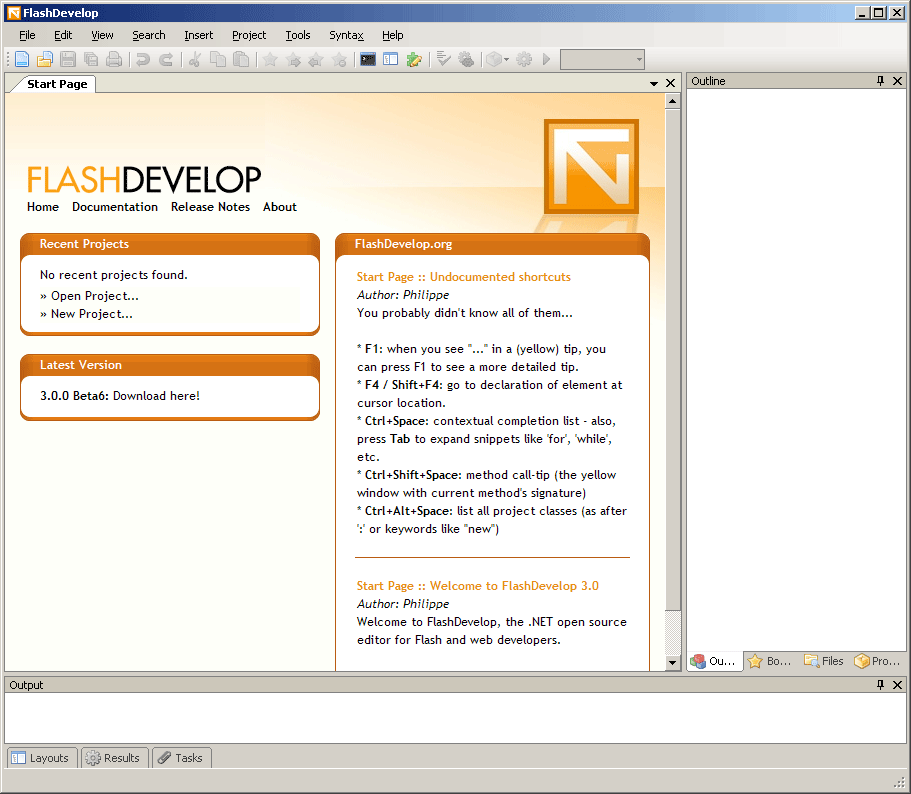Open the Undocumented shortcuts article heading
The height and width of the screenshot is (794, 911).
(464, 277)
